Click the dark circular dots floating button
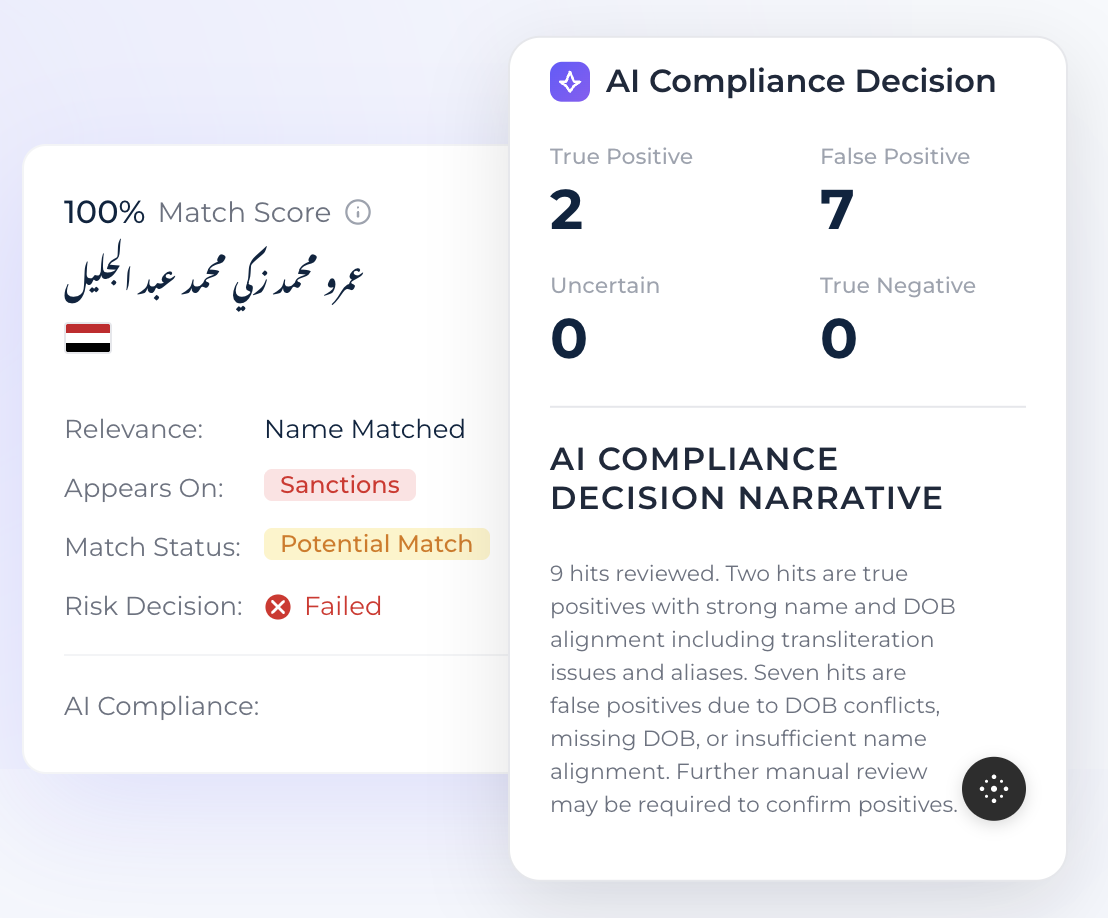The height and width of the screenshot is (918, 1108). pos(994,789)
